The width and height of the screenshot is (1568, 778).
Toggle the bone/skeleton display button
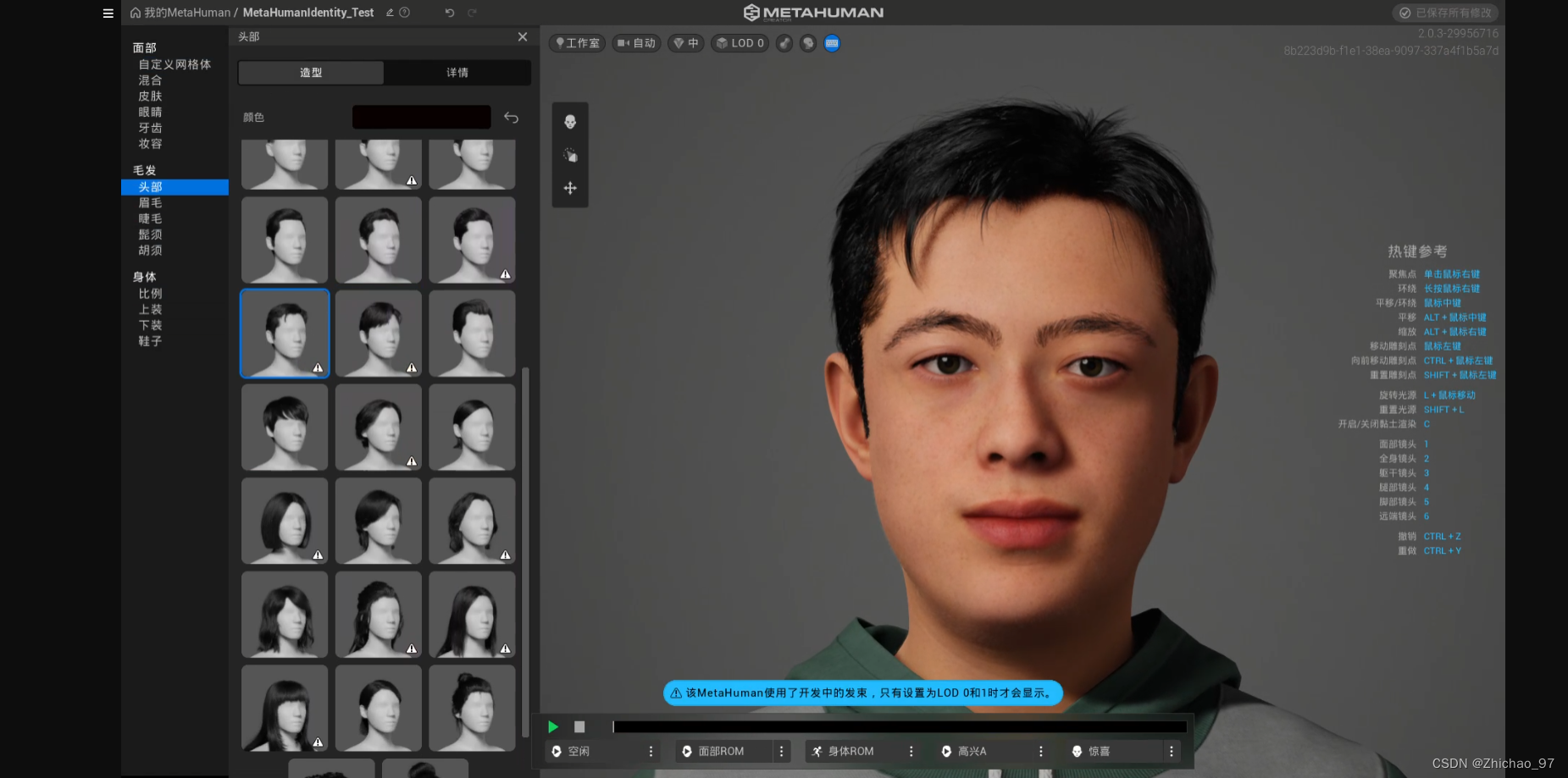[784, 43]
